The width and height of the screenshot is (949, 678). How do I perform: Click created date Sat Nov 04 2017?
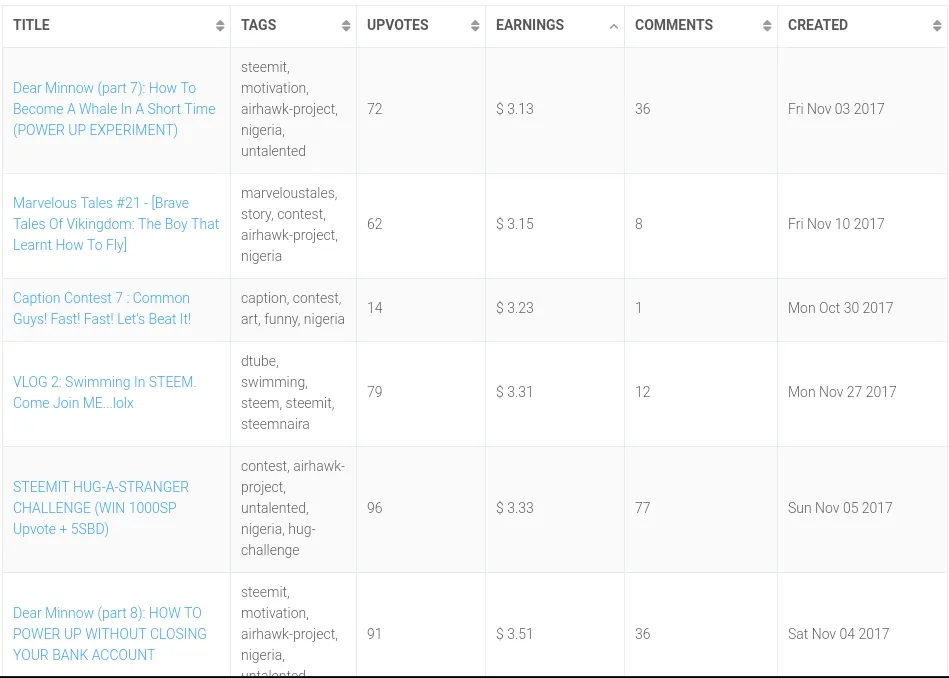(x=838, y=634)
